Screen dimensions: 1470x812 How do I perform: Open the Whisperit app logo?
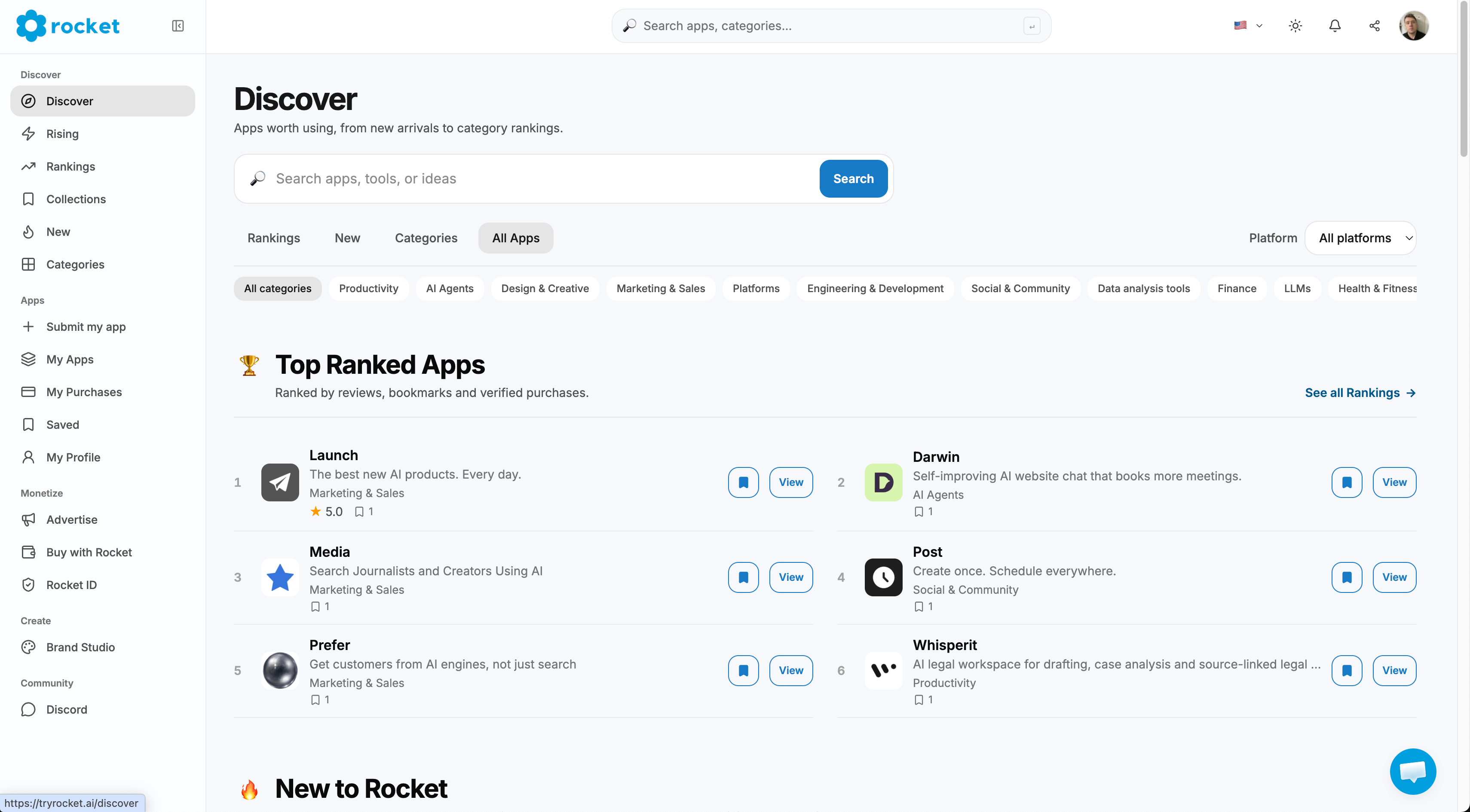click(x=883, y=671)
